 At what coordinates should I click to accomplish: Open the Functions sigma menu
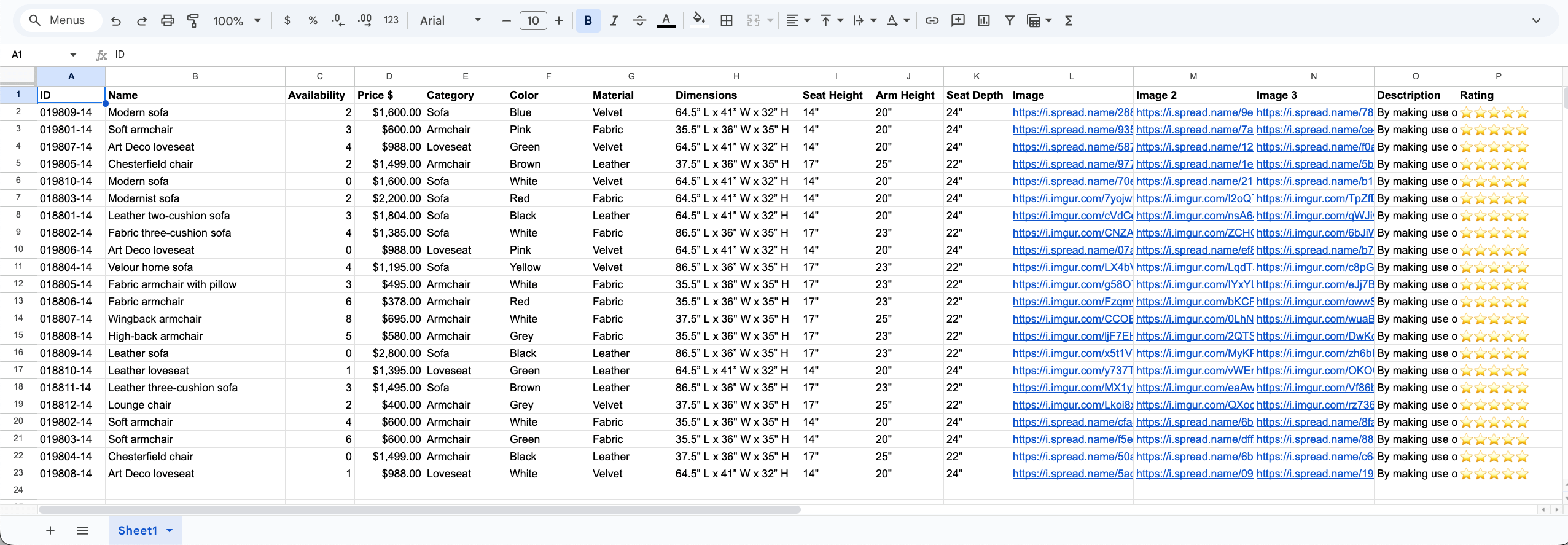[x=1068, y=21]
